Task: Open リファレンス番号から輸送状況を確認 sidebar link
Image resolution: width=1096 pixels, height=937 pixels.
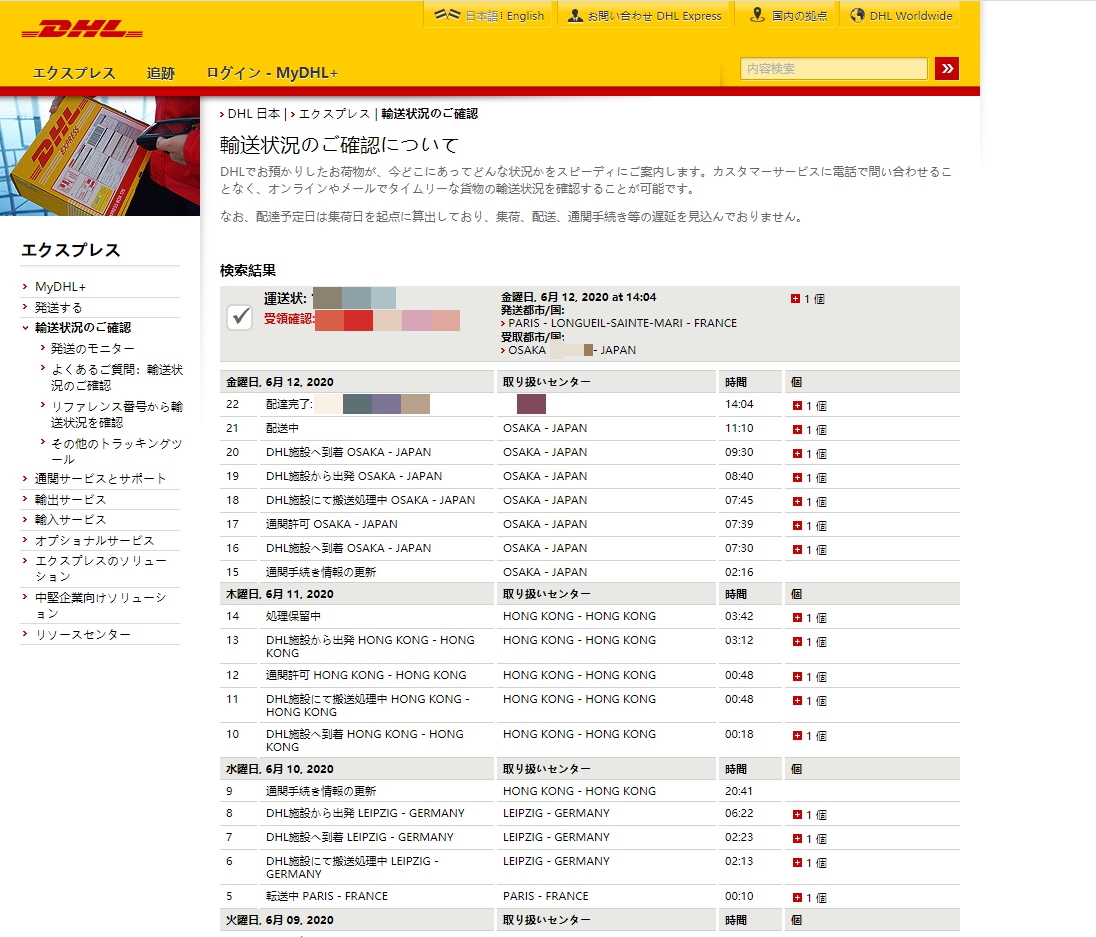Action: (117, 414)
